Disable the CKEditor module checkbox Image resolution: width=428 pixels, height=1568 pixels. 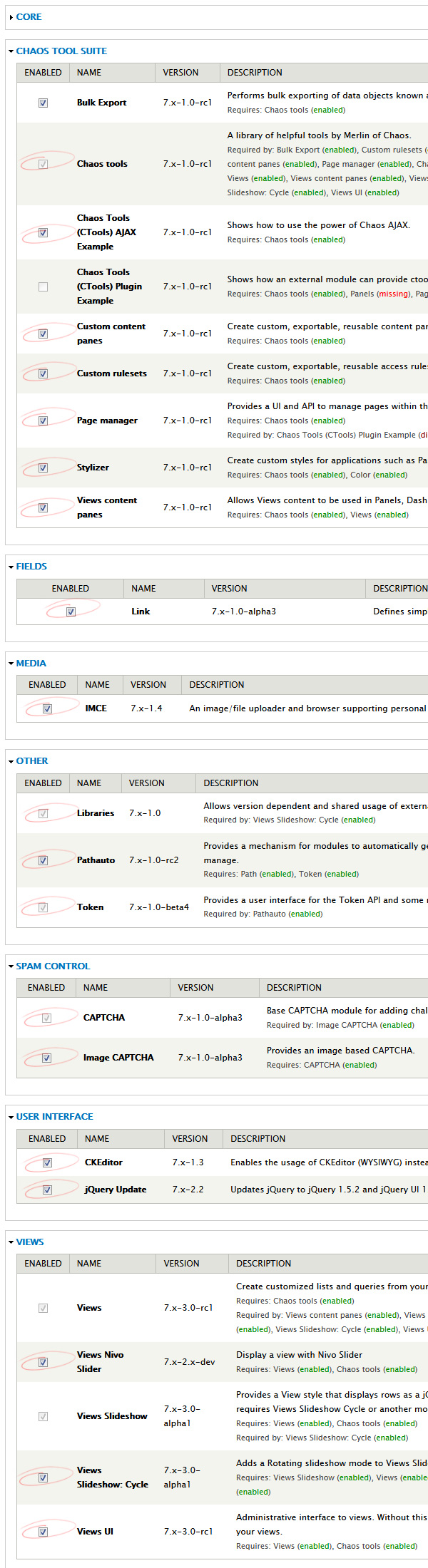point(47,1162)
